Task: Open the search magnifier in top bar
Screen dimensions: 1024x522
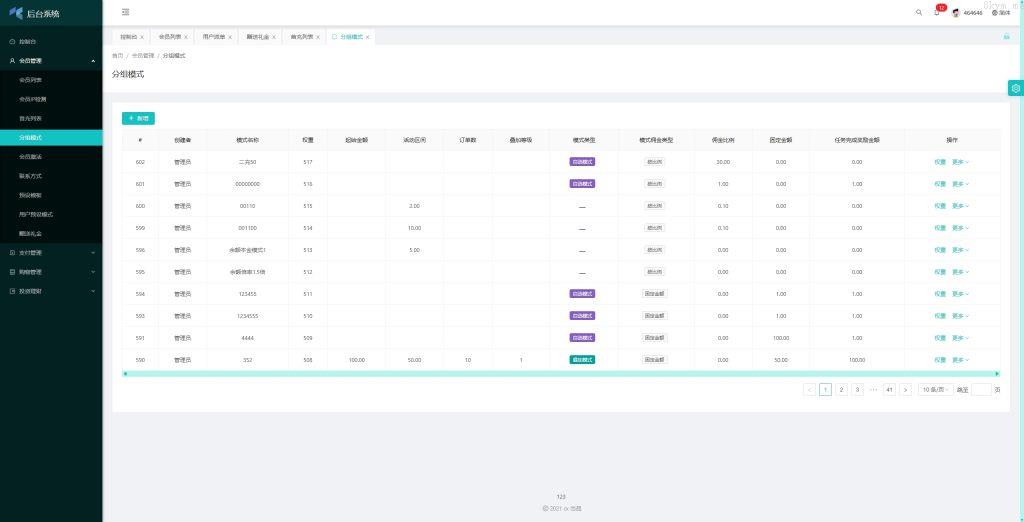Action: coord(919,13)
